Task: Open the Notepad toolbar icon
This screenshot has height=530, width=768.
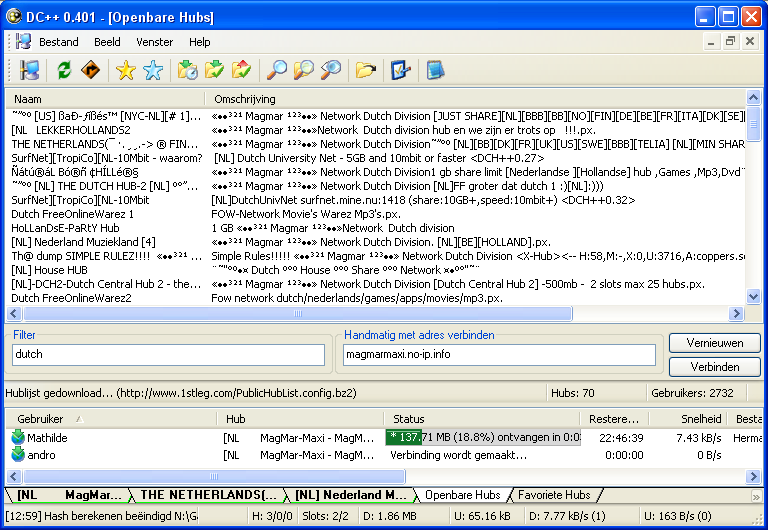Action: [435, 70]
